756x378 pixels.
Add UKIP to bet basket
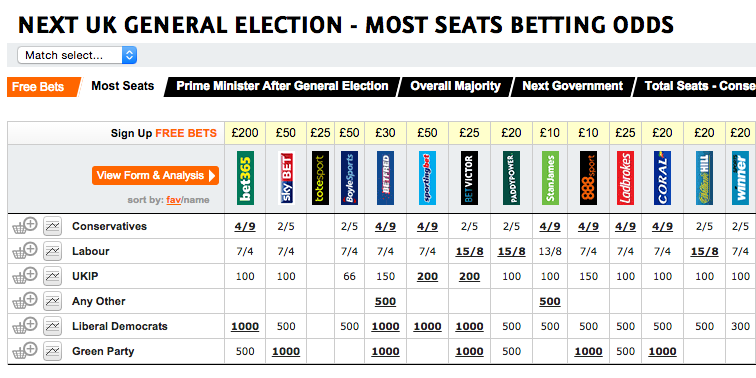pyautogui.click(x=25, y=276)
